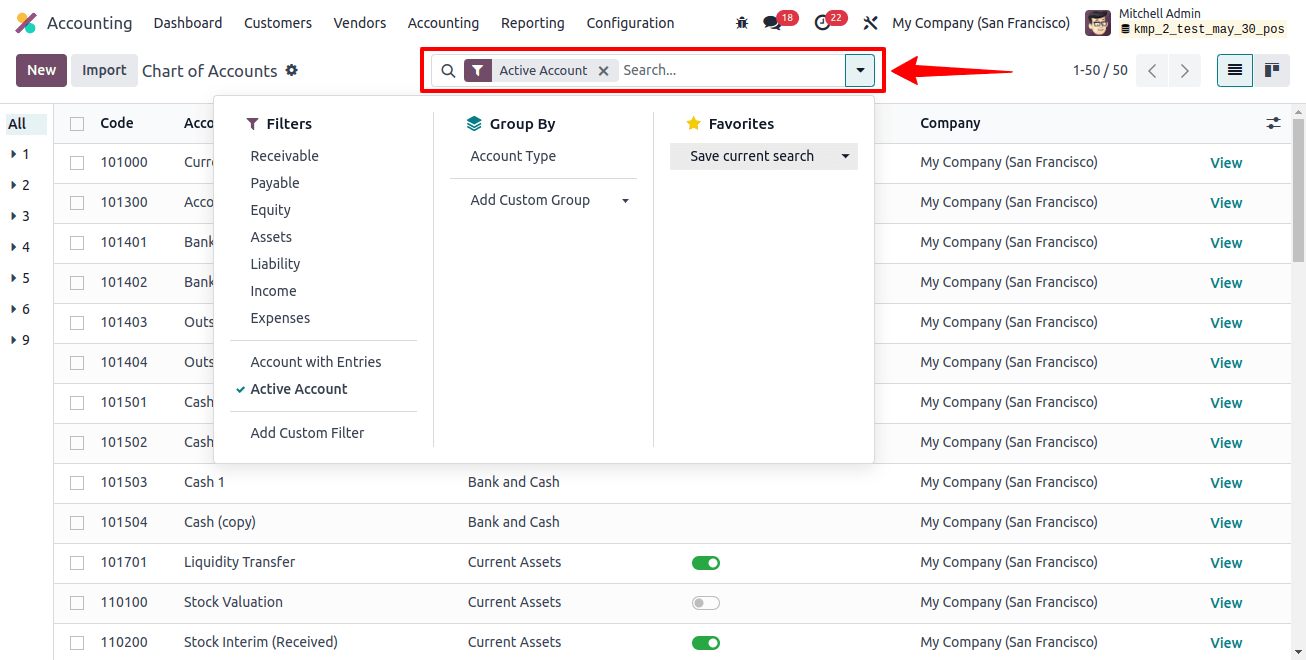Open the Configuration menu
The height and width of the screenshot is (660, 1306).
[x=630, y=23]
